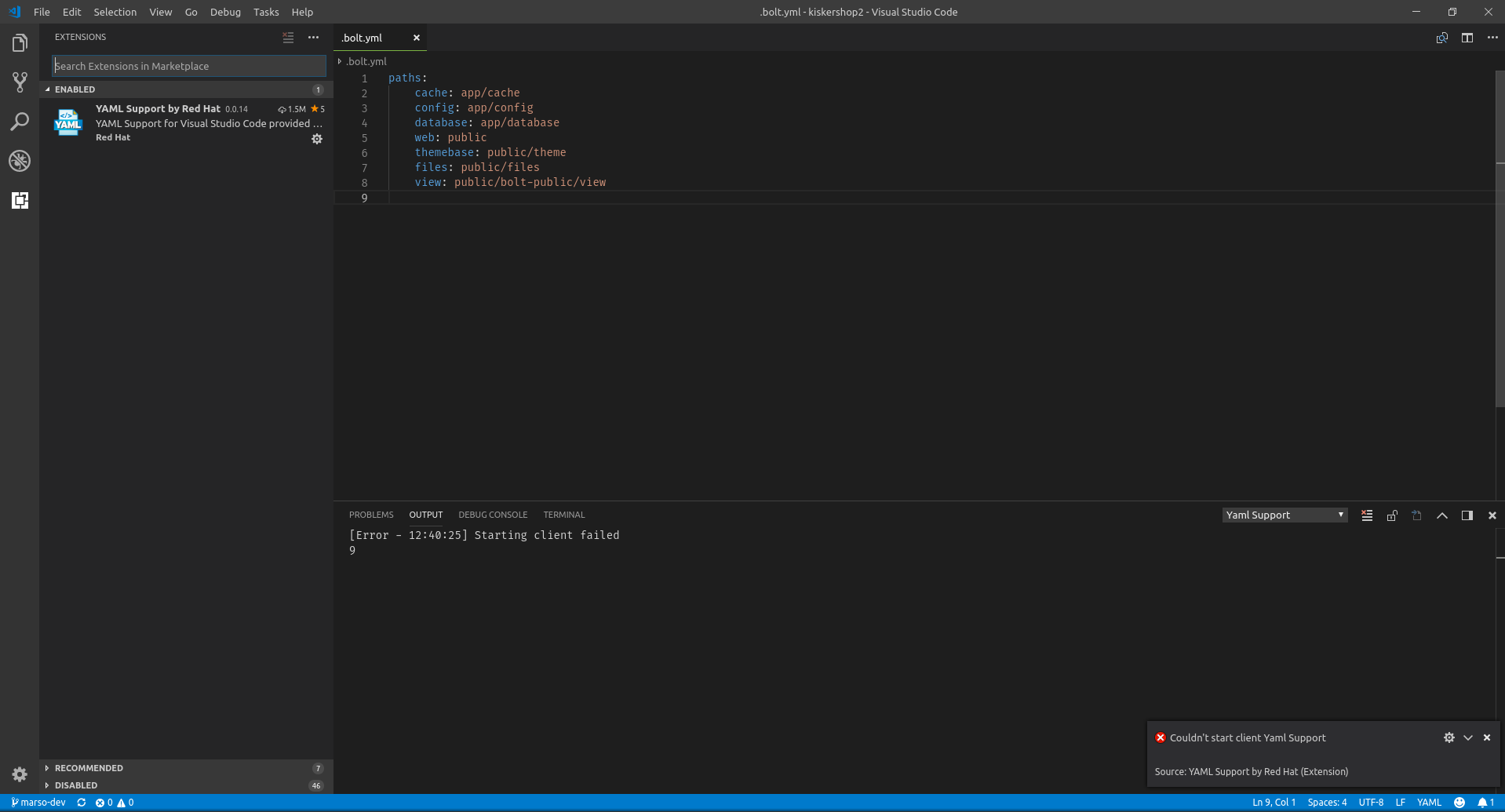Select the YAML Support by Red Hat extension
Image resolution: width=1505 pixels, height=812 pixels.
click(x=187, y=123)
